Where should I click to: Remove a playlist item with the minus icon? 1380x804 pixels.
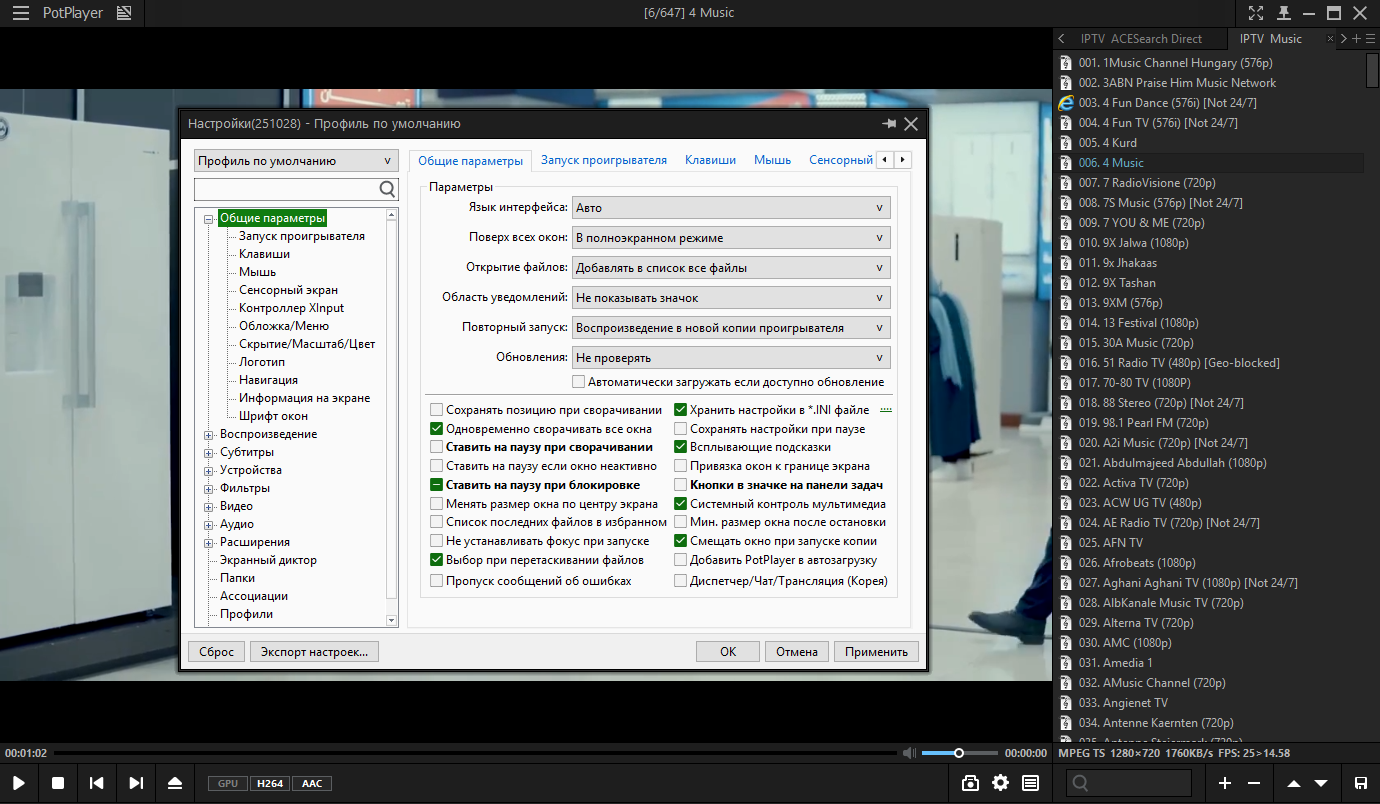click(1254, 783)
